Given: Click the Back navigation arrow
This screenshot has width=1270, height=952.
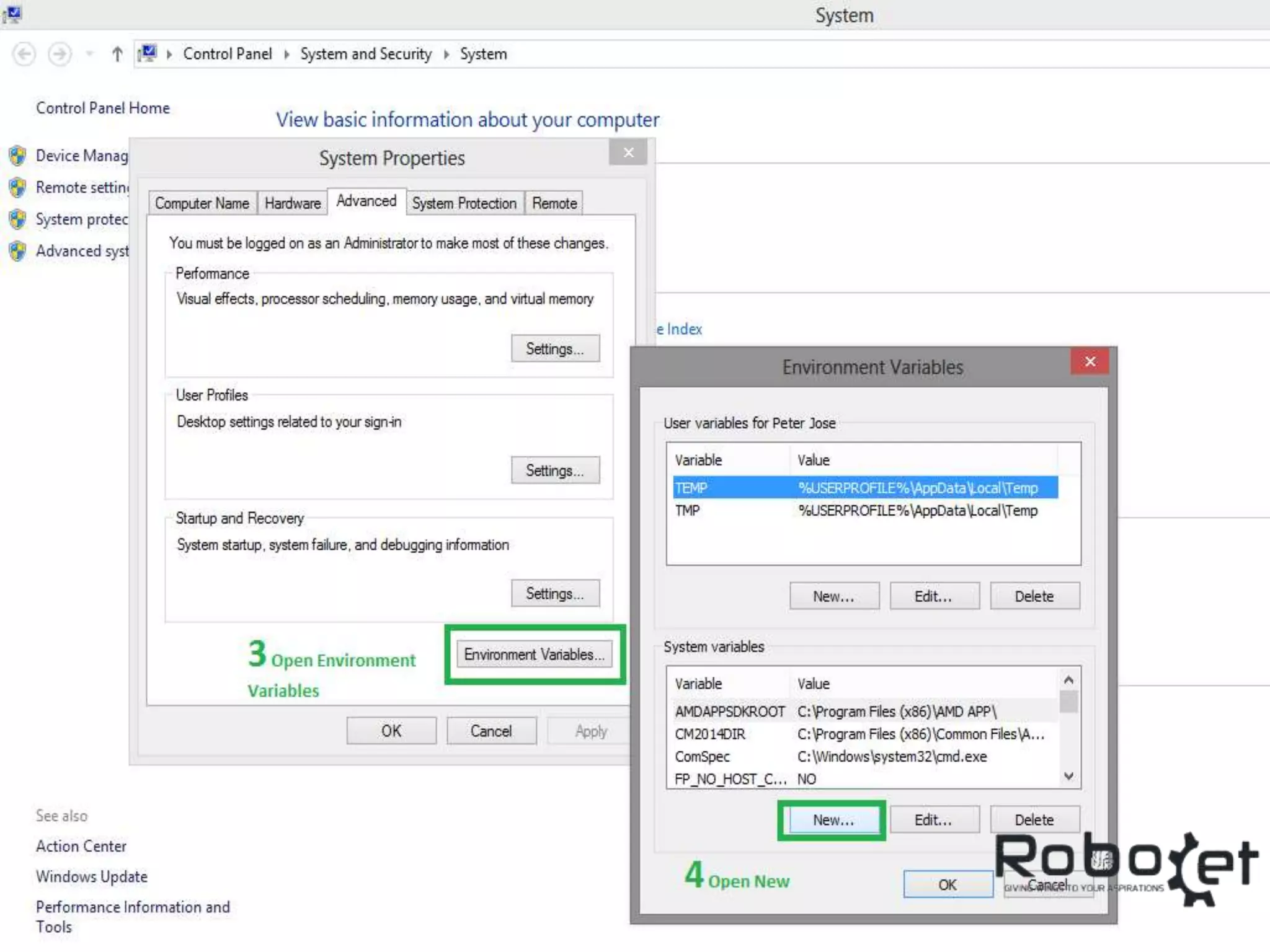Looking at the screenshot, I should (x=24, y=55).
